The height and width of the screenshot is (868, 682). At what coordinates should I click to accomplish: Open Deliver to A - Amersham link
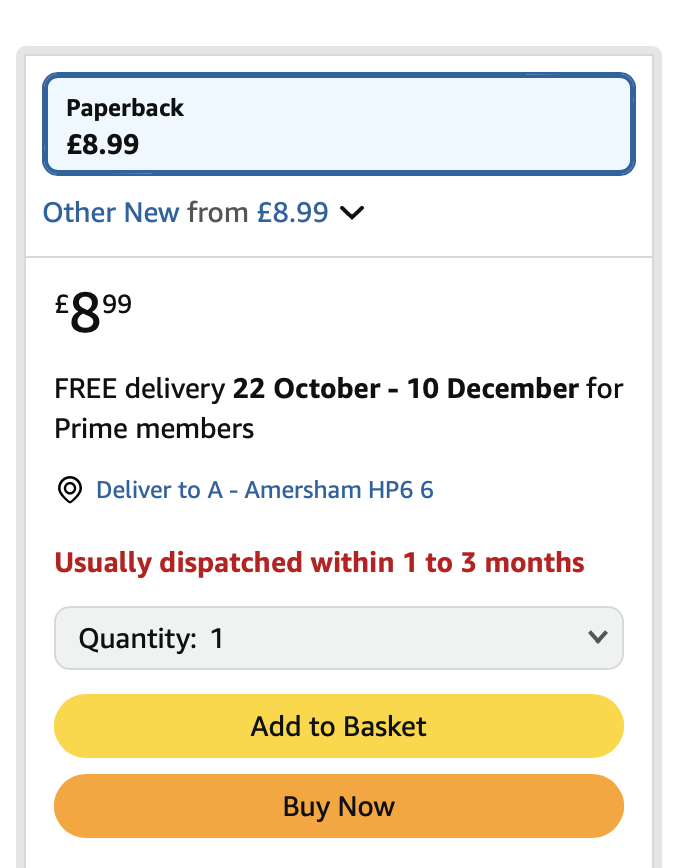click(264, 490)
